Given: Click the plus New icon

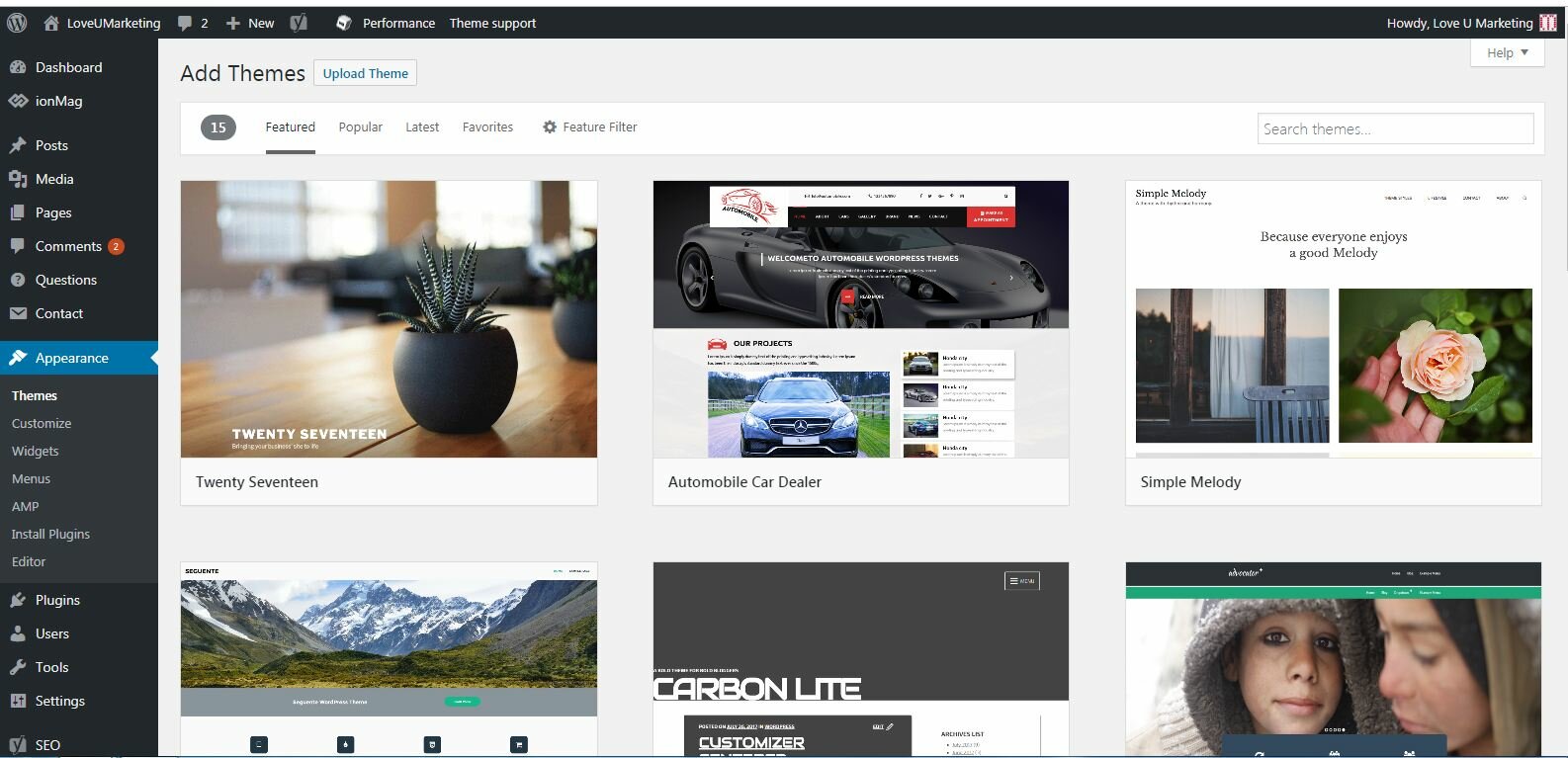Looking at the screenshot, I should pyautogui.click(x=233, y=23).
